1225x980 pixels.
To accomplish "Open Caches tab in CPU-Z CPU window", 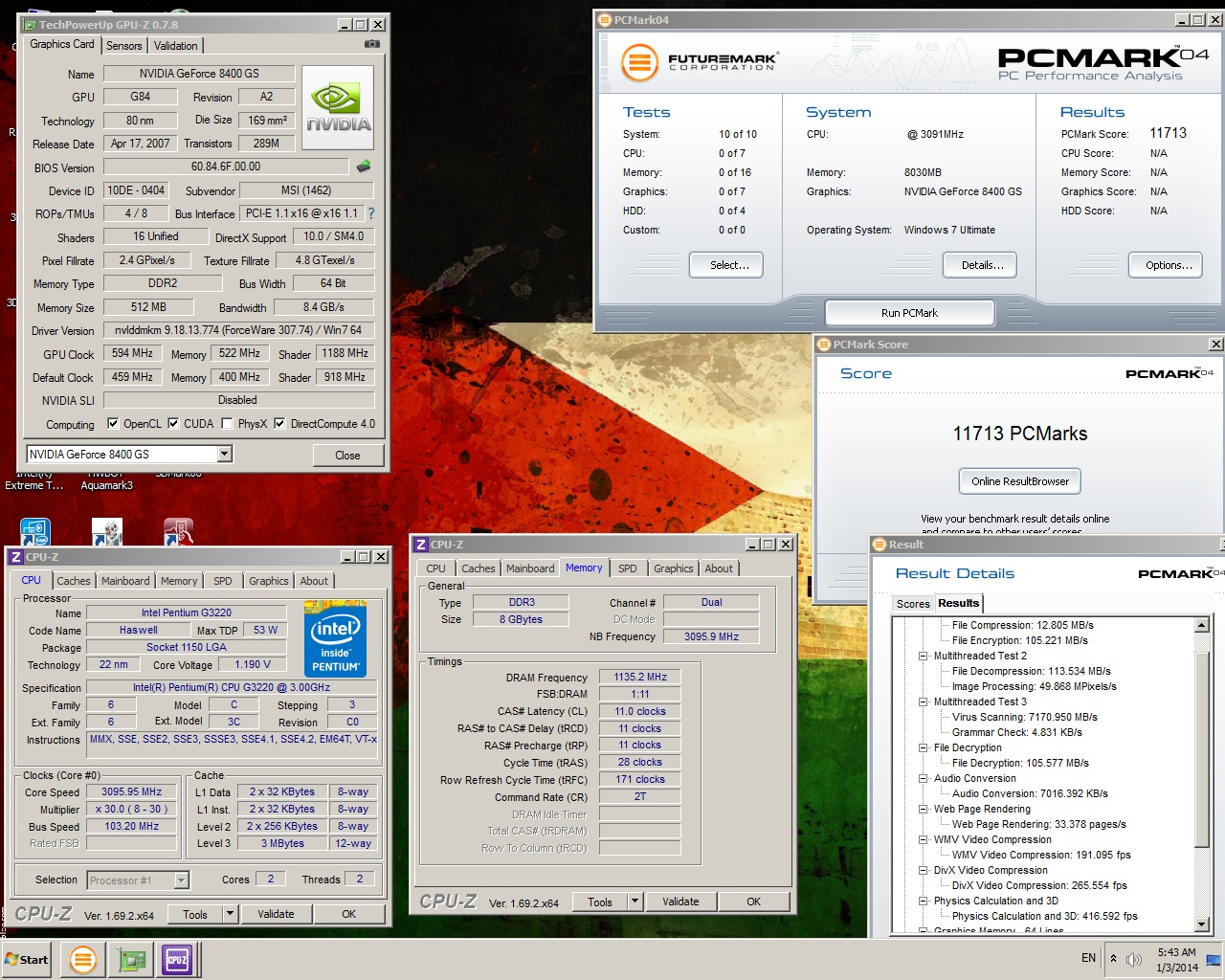I will pyautogui.click(x=74, y=581).
